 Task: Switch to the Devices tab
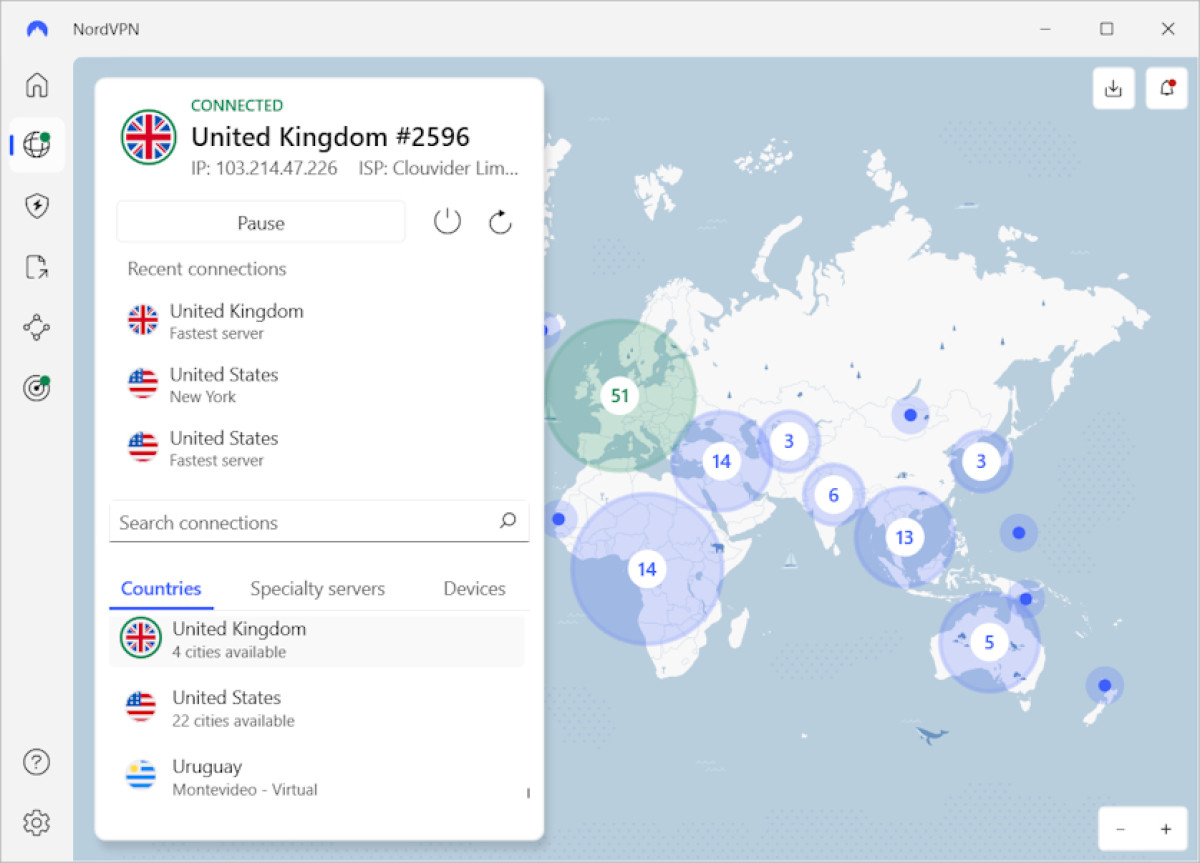pos(474,589)
